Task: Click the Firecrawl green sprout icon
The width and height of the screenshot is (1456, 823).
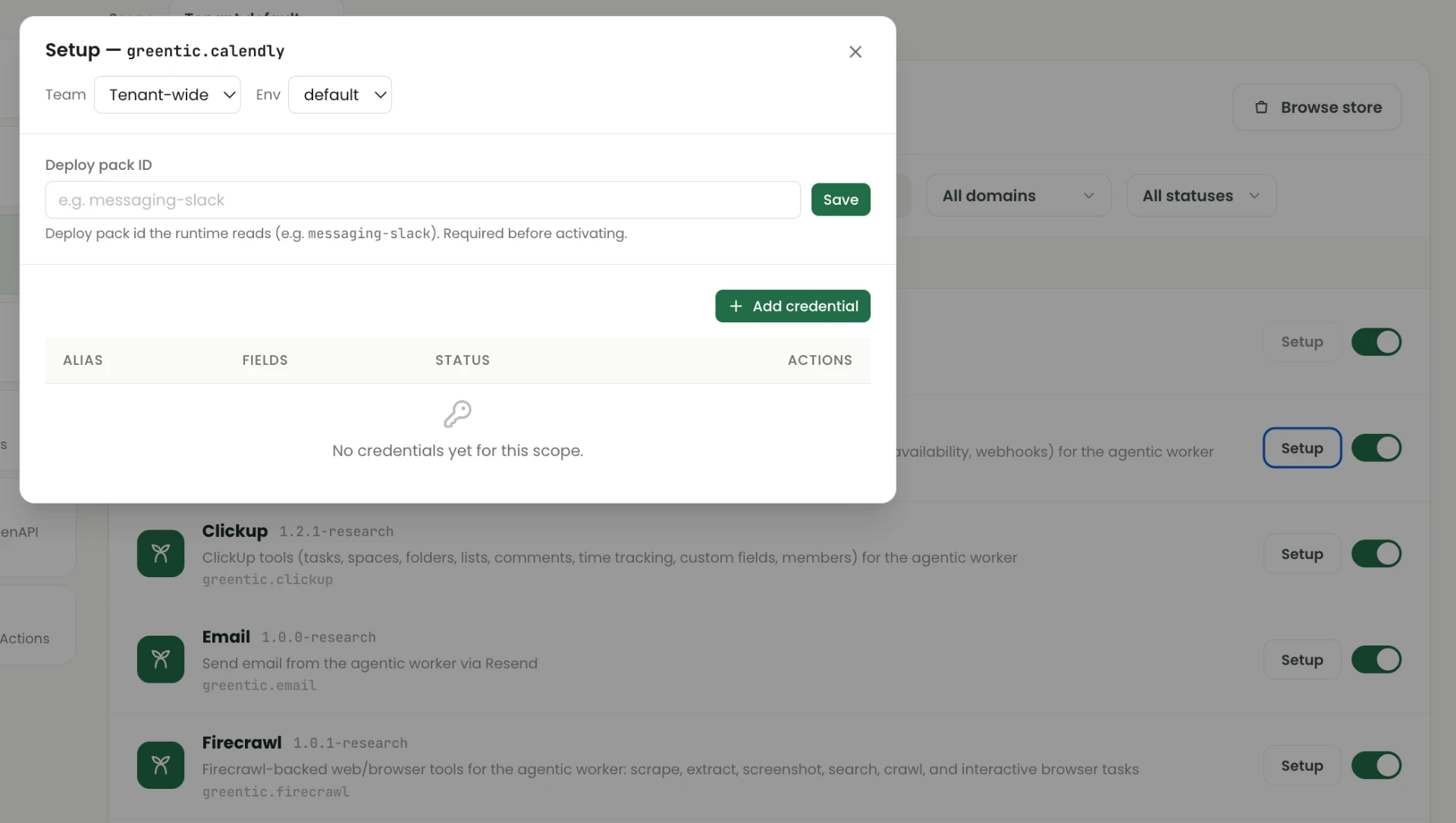Action: [161, 765]
